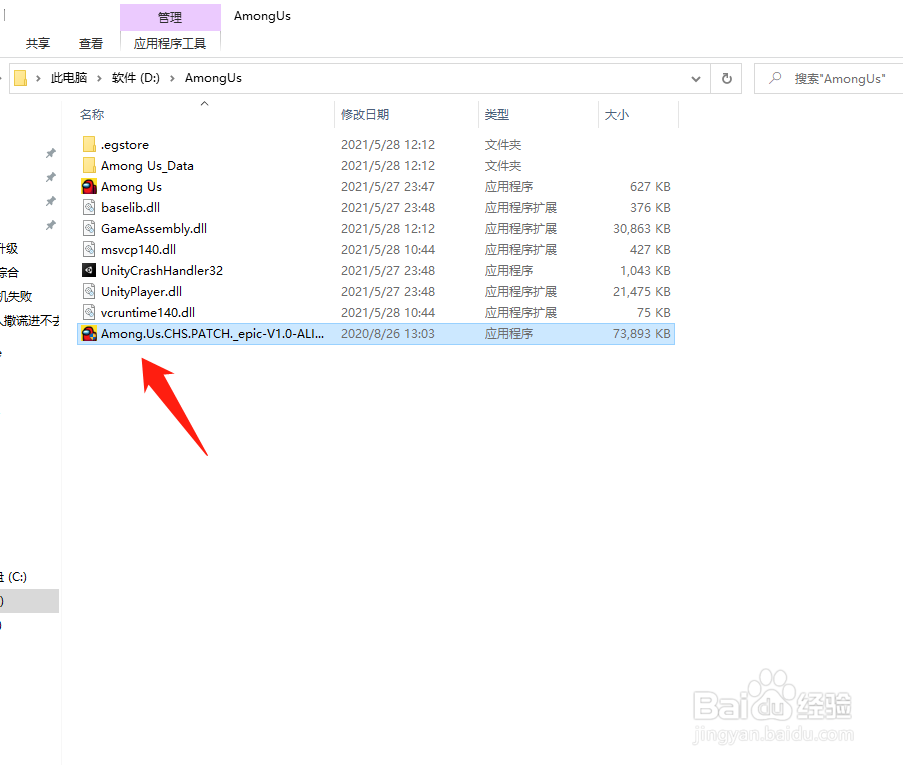The height and width of the screenshot is (765, 903).
Task: Select the Among Us_Data folder name
Action: (x=147, y=165)
